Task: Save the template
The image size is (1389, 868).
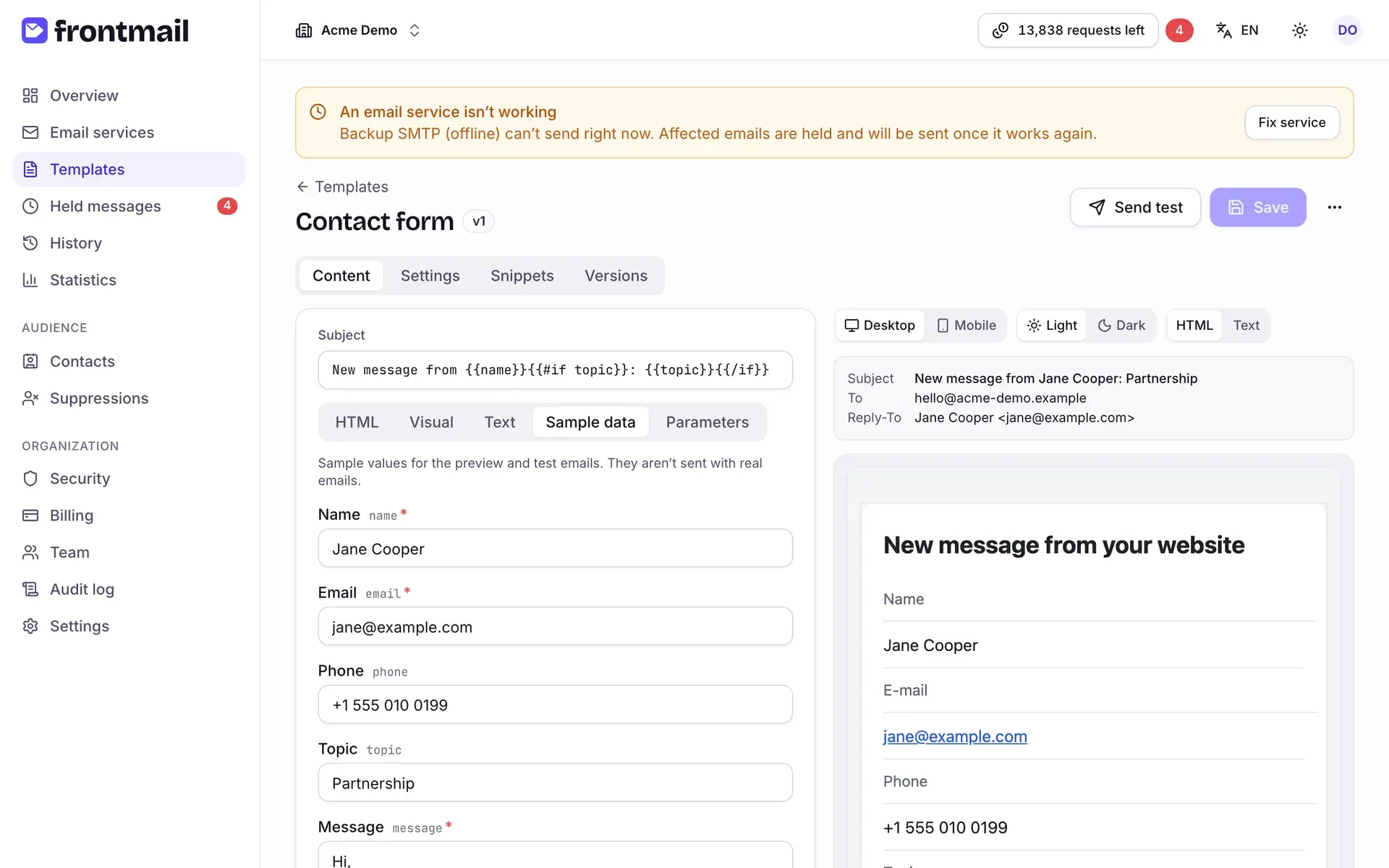Action: [1258, 208]
